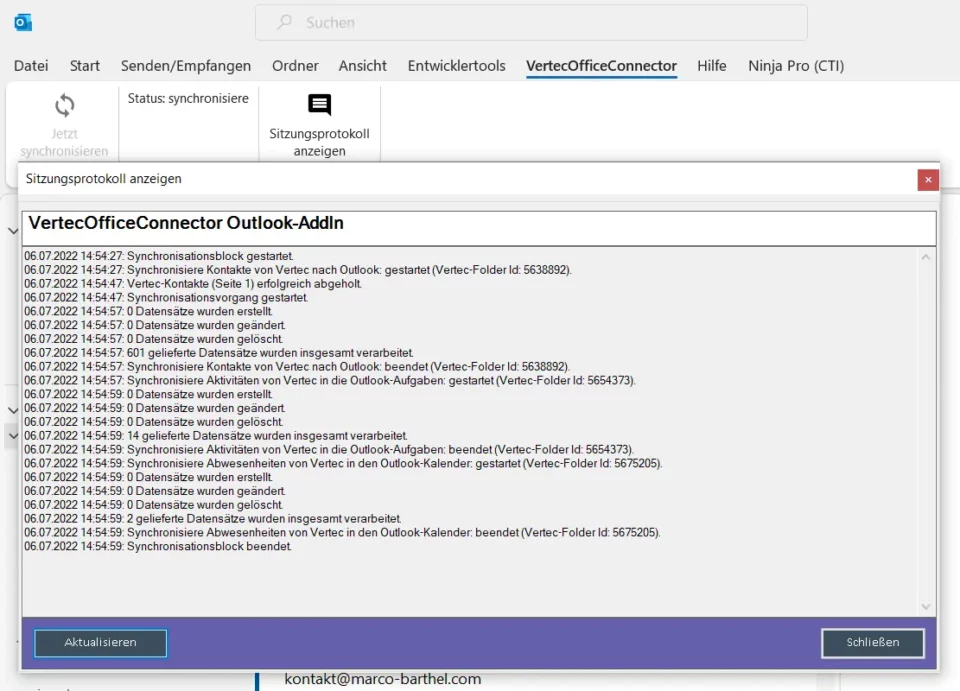Click '0 Datensätze wurden geändert' at 14:54:57
Viewport: 960px width, 691px height.
(x=154, y=325)
